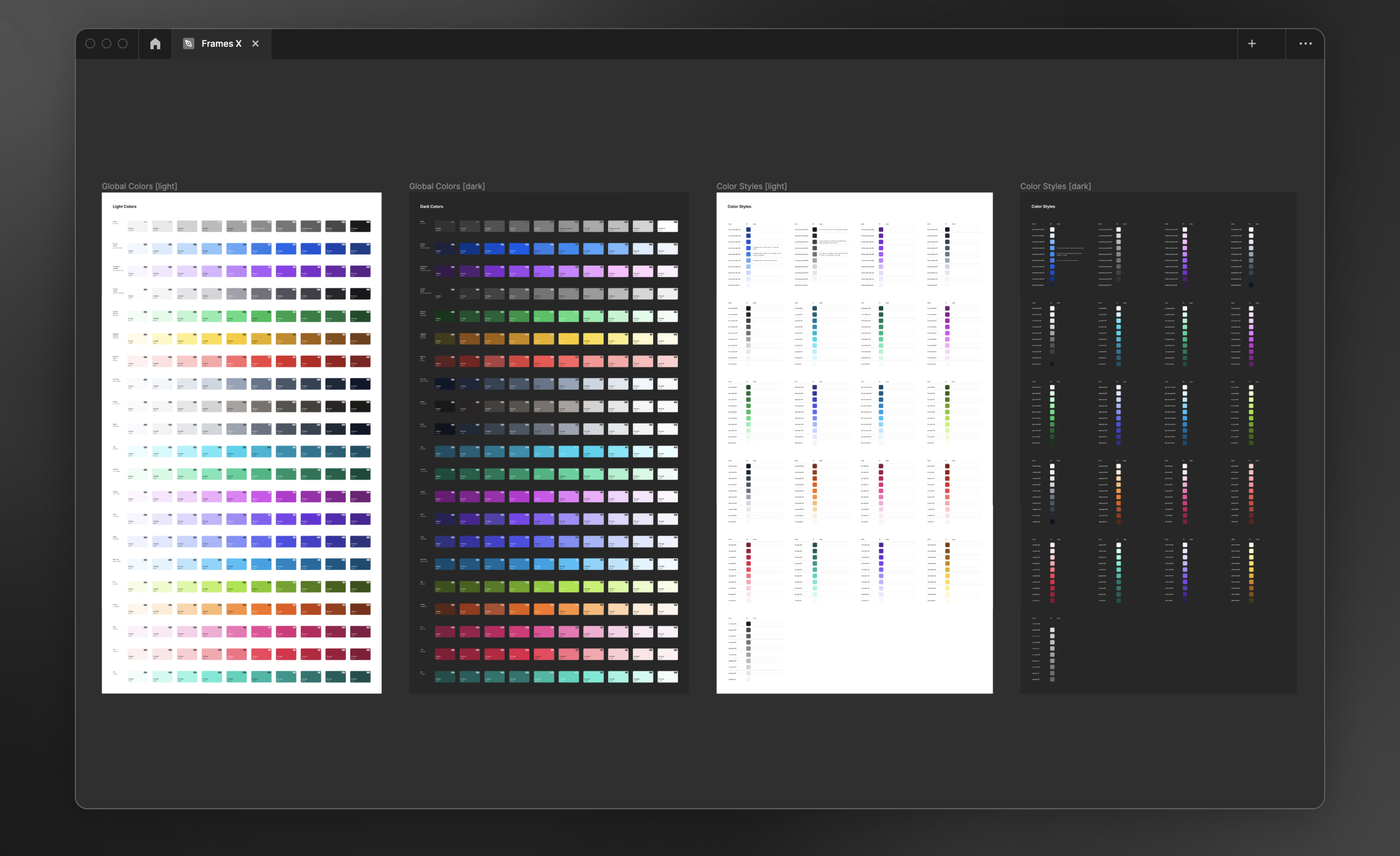Select the Color Styles [light] frame label
Viewport: 1400px width, 856px height.
(x=751, y=186)
